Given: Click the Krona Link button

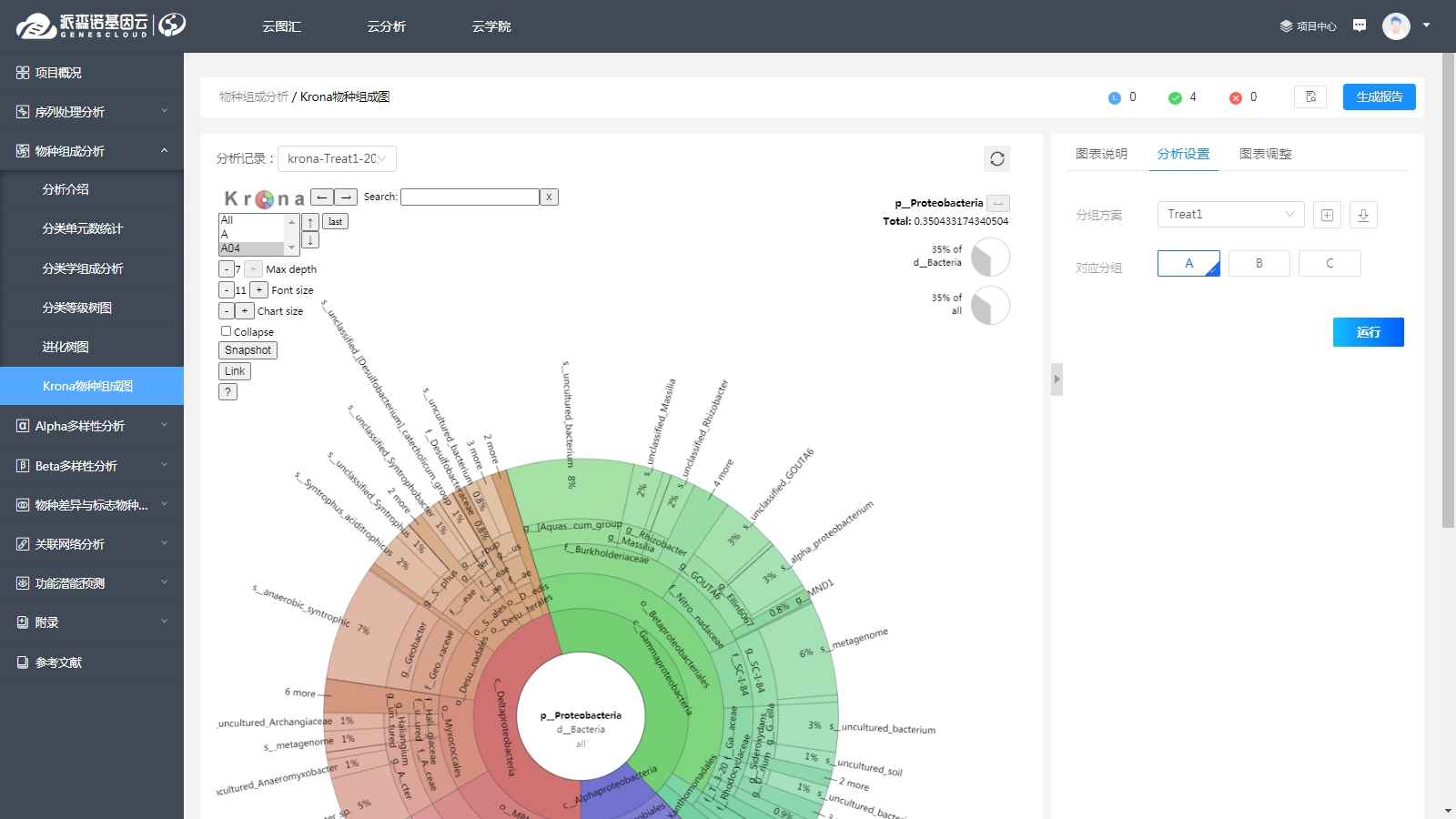Looking at the screenshot, I should tap(235, 371).
